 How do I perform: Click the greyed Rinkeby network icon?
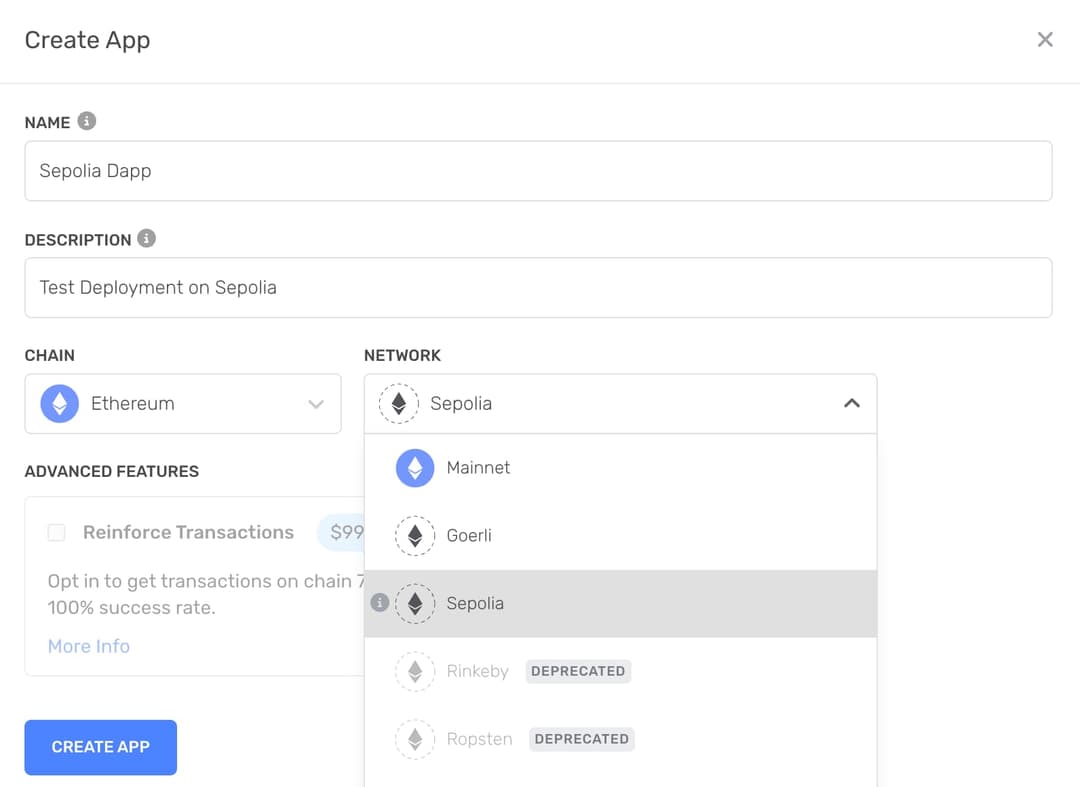coord(414,671)
